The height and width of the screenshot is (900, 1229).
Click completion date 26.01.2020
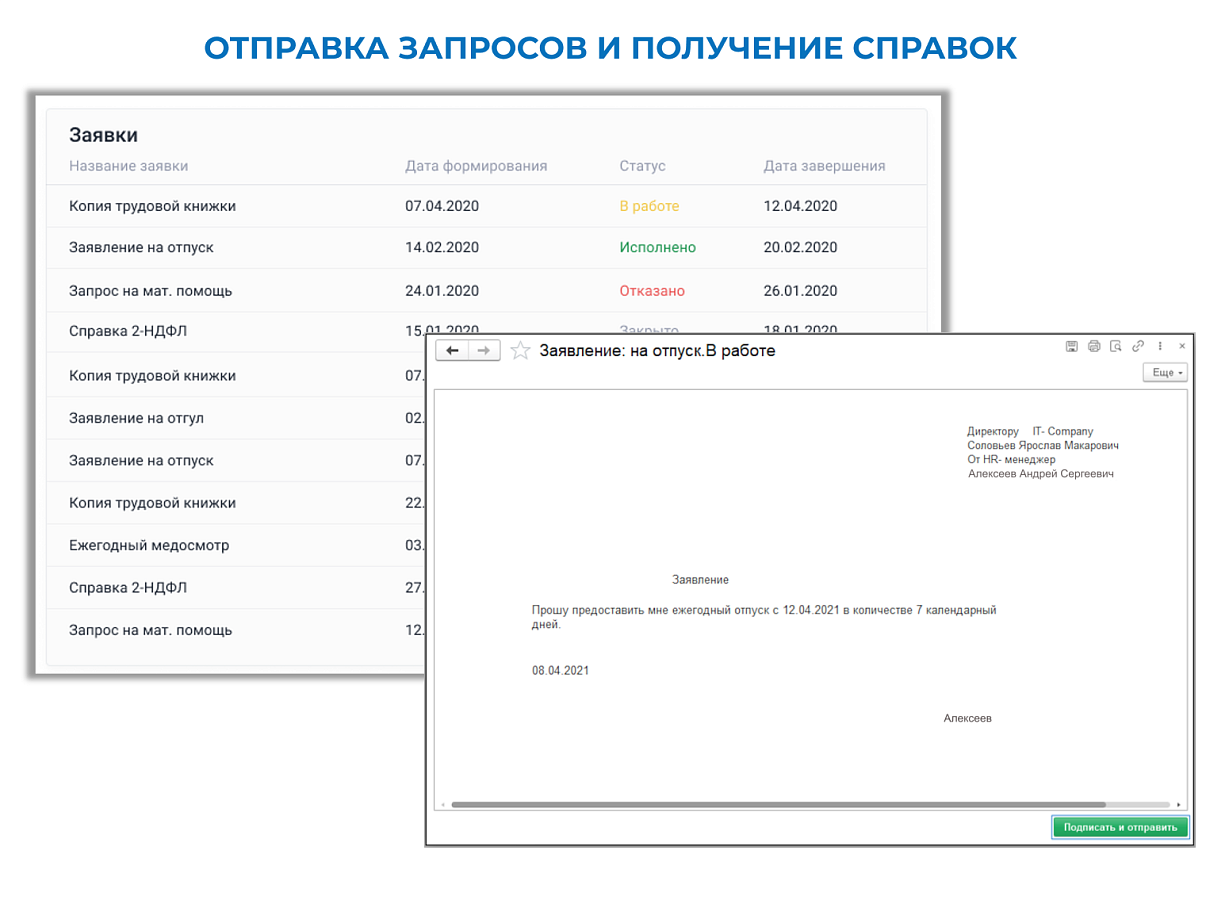(800, 291)
